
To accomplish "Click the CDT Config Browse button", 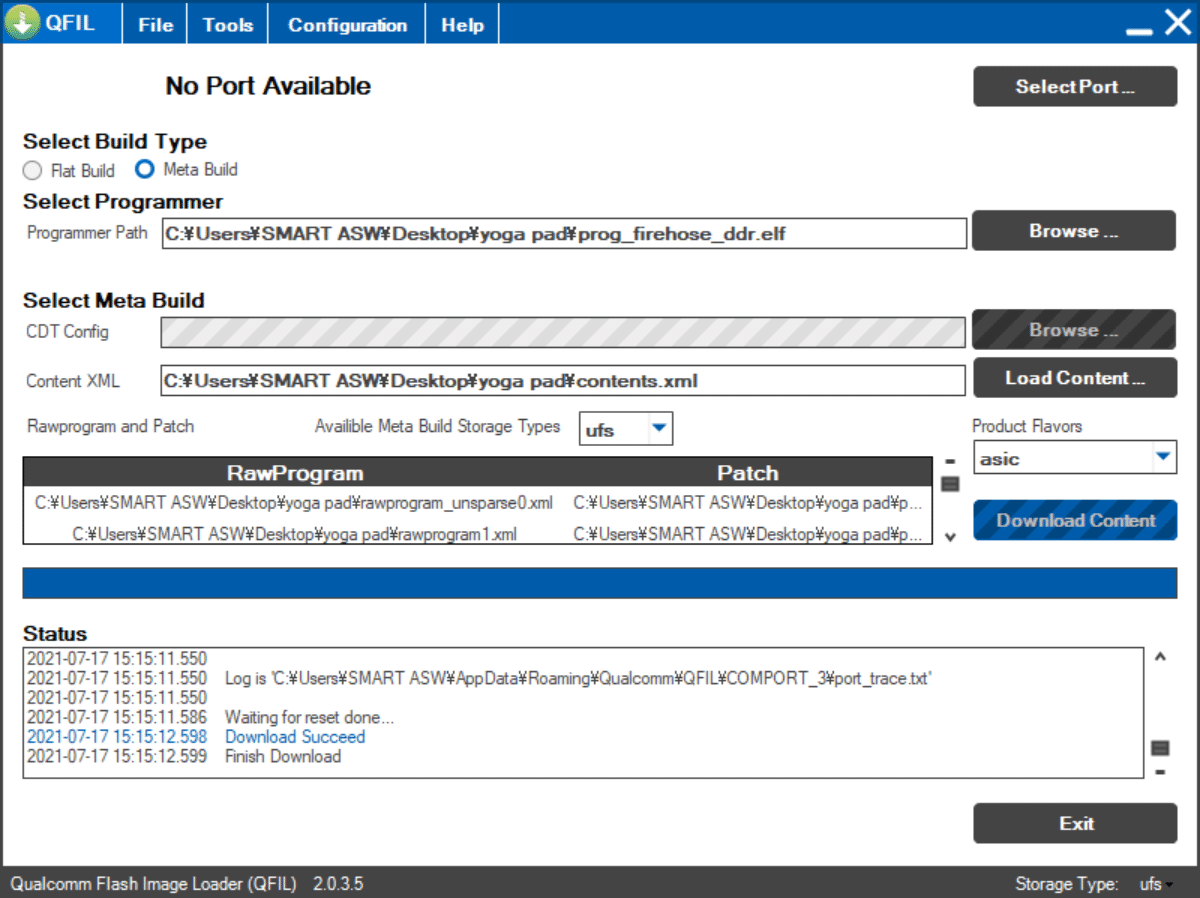I will tap(1074, 329).
